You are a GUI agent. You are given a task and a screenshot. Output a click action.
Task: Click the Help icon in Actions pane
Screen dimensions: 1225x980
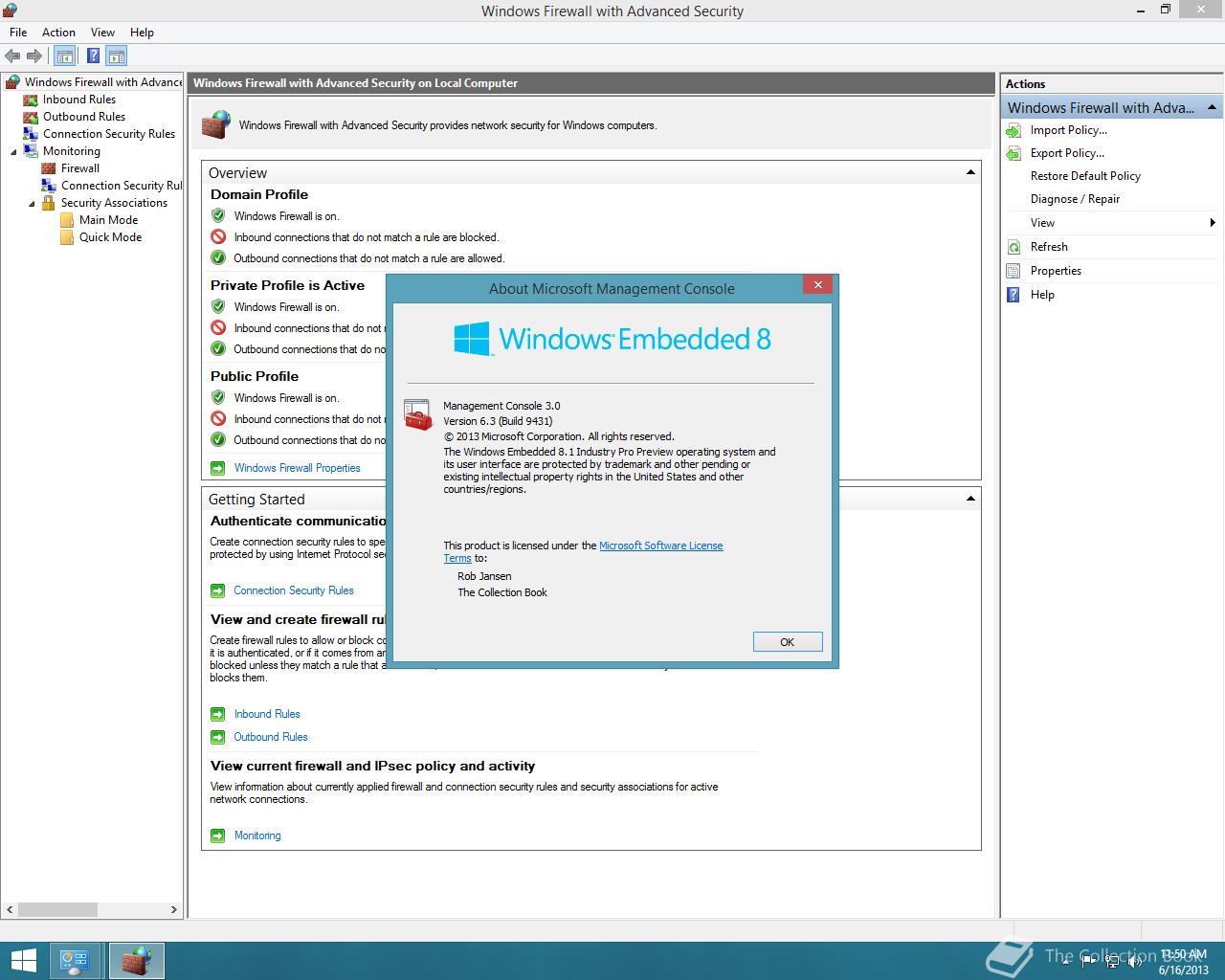pyautogui.click(x=1013, y=295)
